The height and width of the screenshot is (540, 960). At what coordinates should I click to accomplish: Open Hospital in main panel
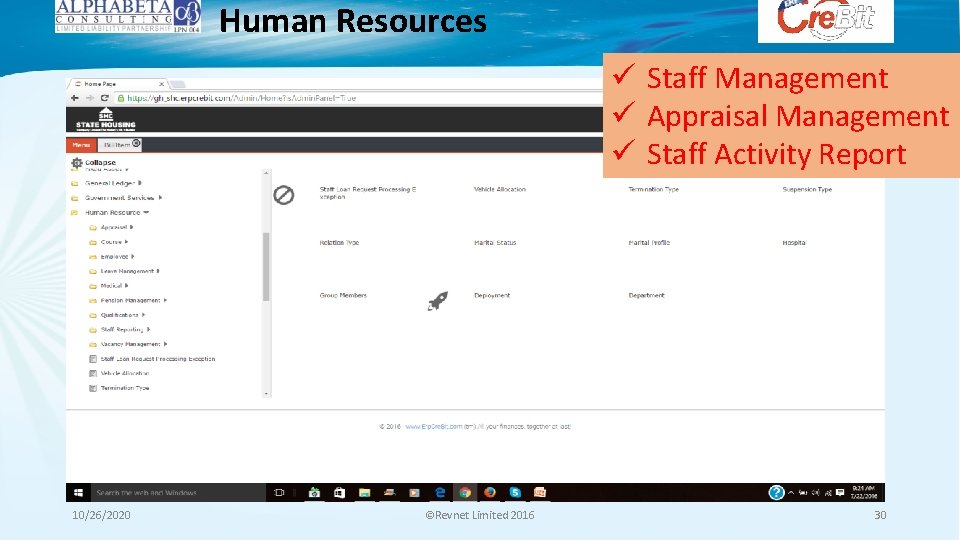point(793,243)
